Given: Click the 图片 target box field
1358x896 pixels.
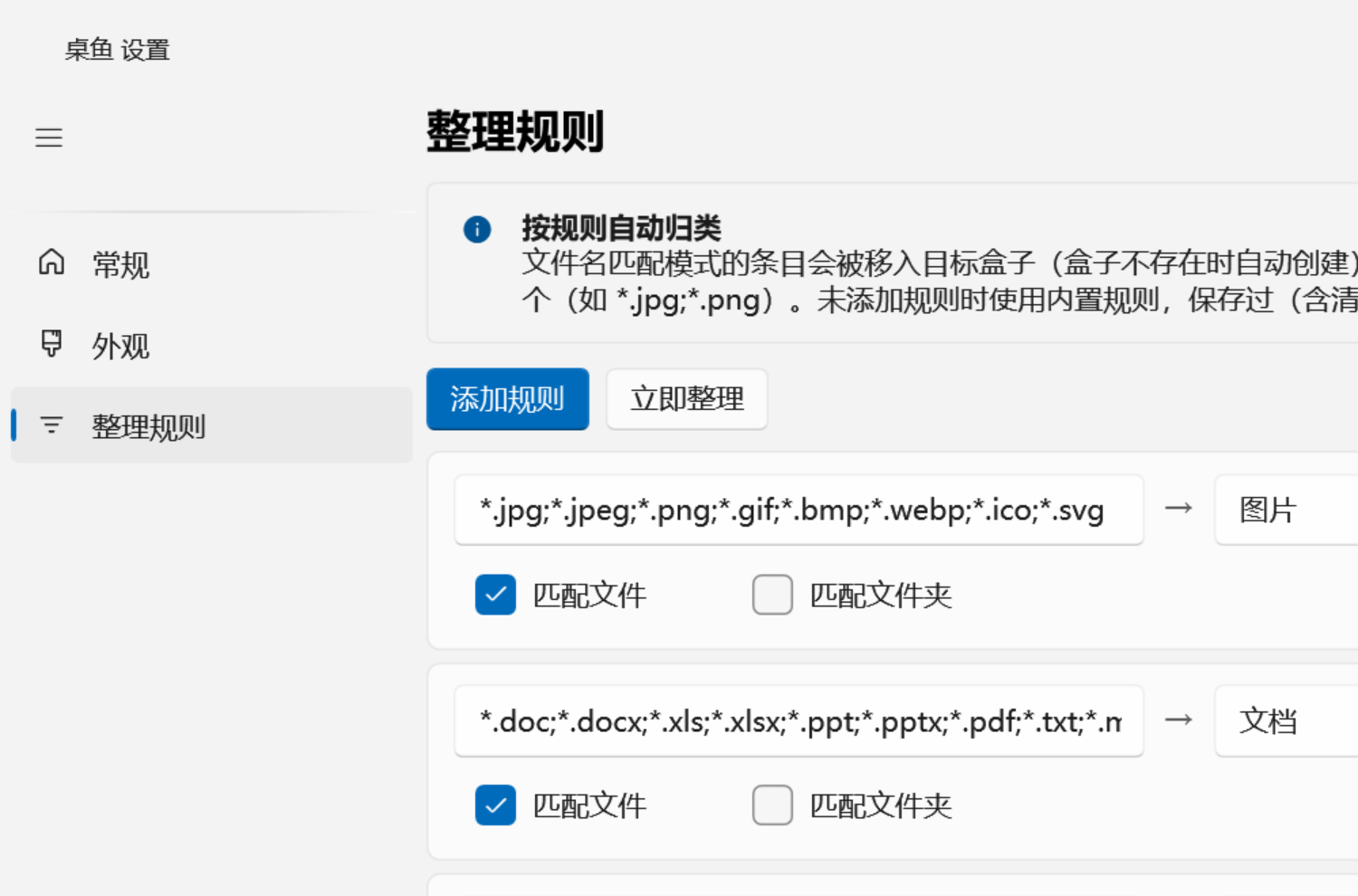Looking at the screenshot, I should click(1286, 510).
